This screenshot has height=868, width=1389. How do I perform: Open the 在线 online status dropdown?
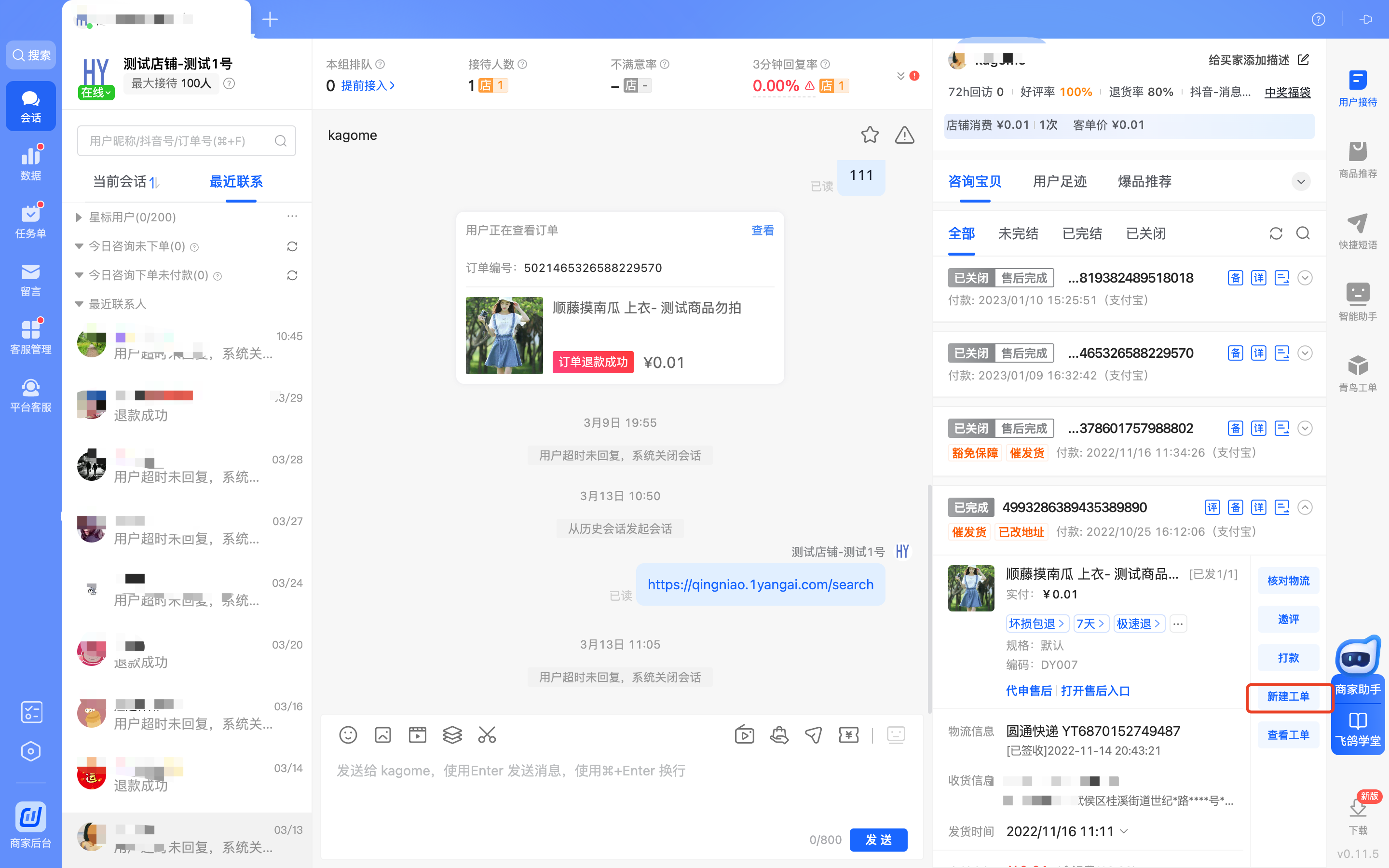(96, 93)
